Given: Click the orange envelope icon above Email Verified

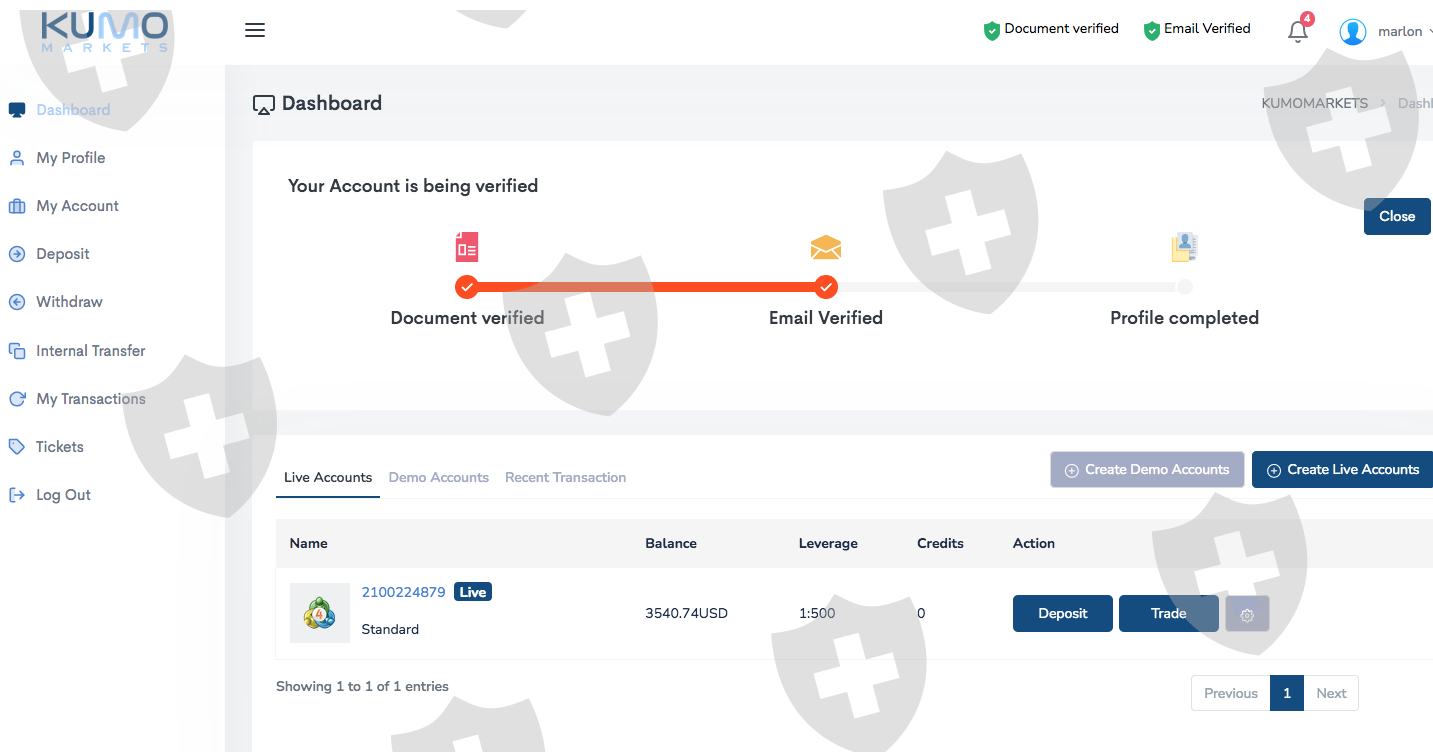Looking at the screenshot, I should [x=826, y=247].
